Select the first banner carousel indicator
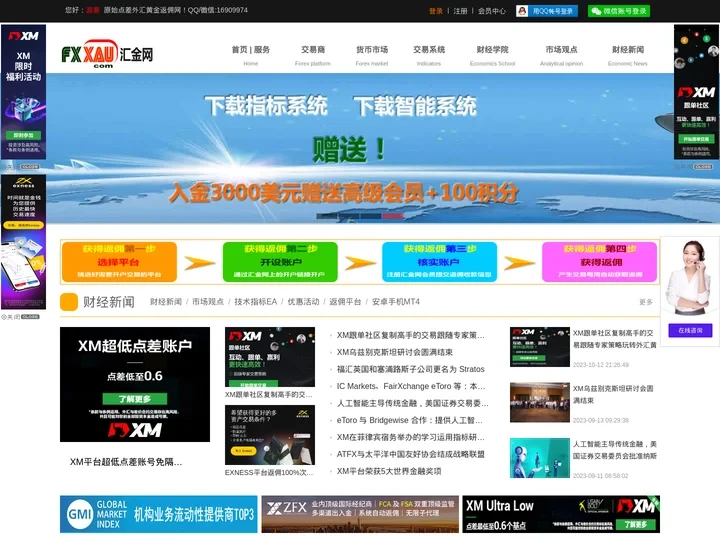720x540 pixels. (x=327, y=216)
